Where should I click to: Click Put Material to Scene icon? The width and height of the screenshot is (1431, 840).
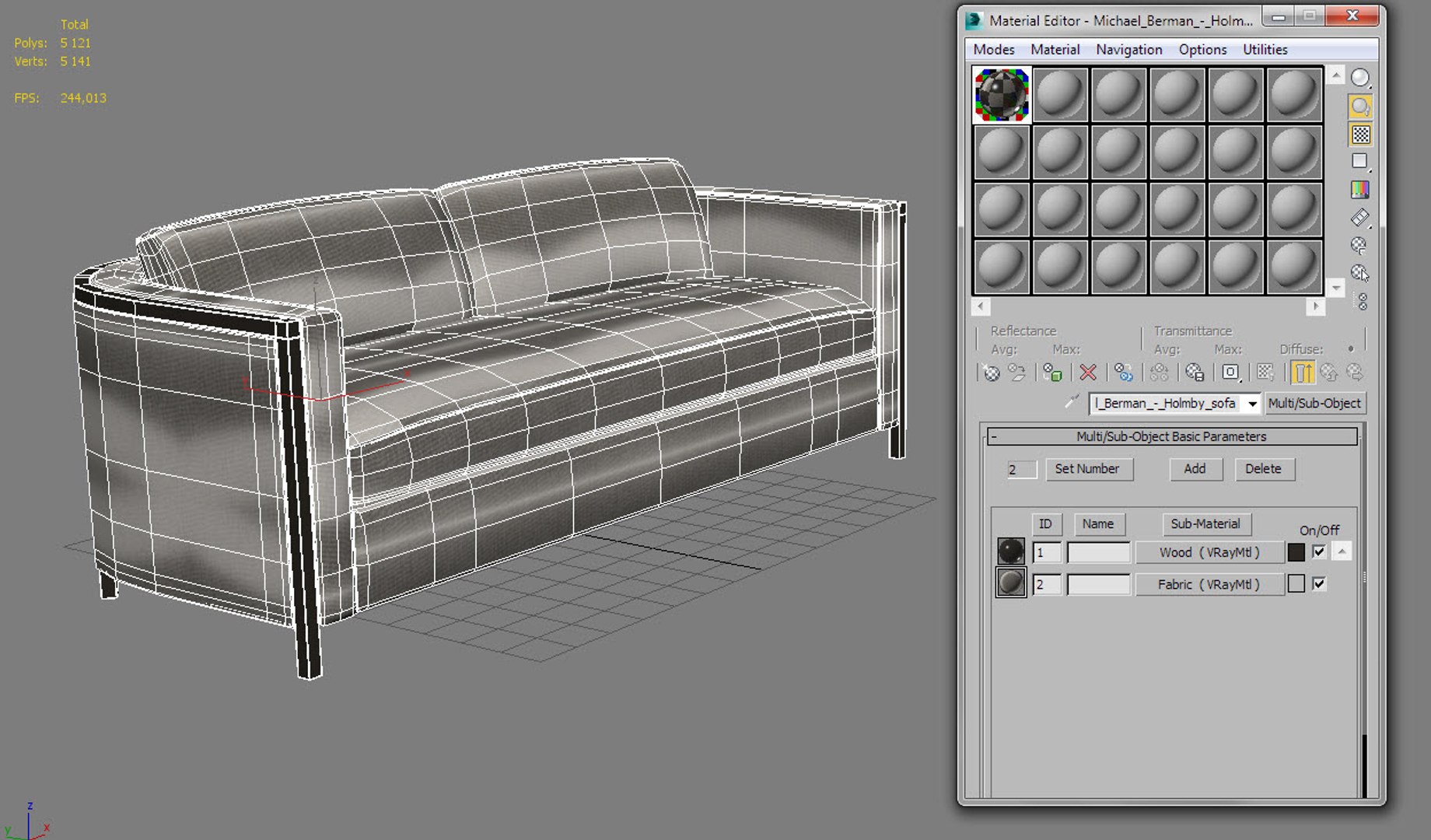point(1017,373)
